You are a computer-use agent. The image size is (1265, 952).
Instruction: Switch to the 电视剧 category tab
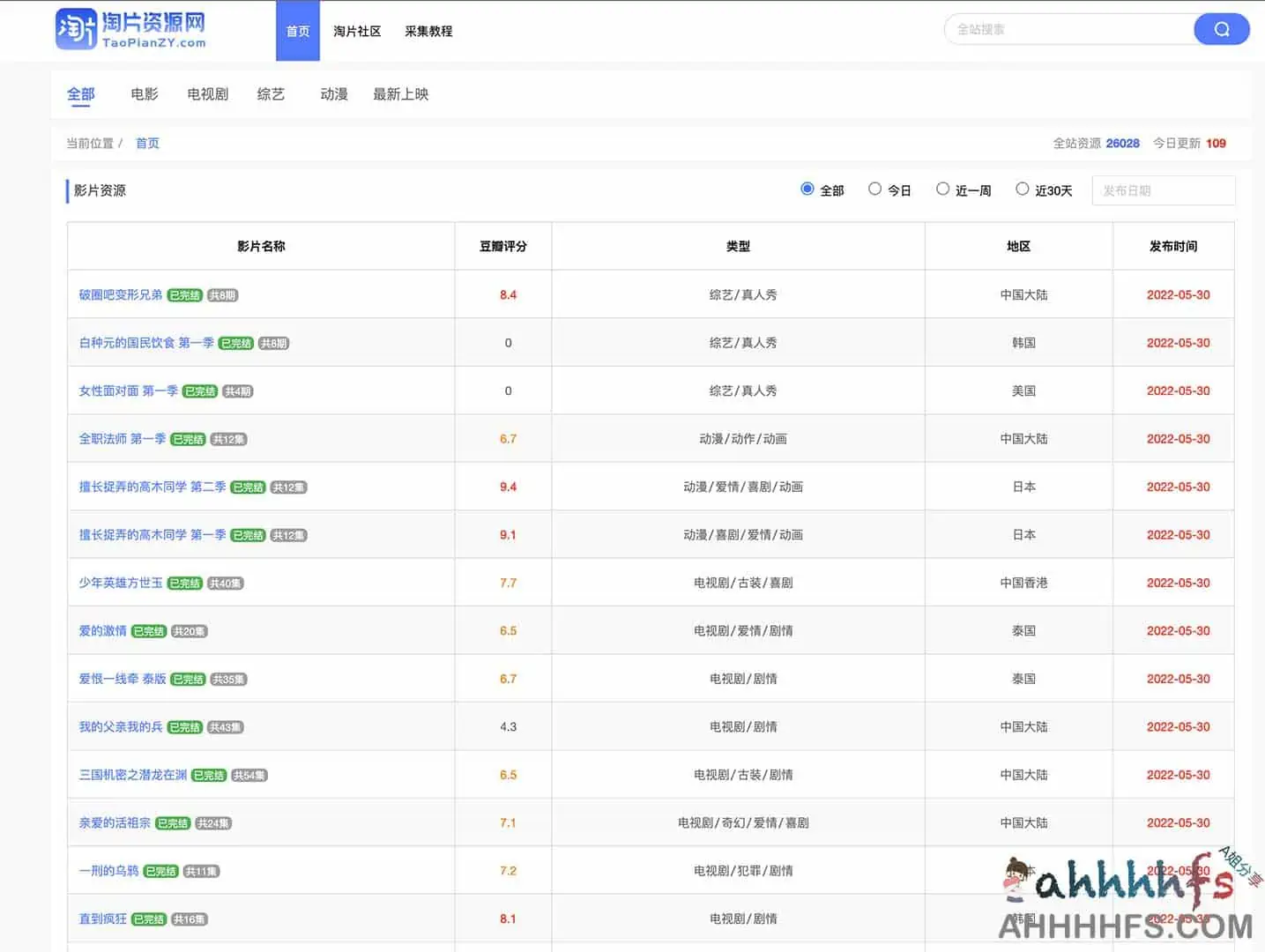tap(206, 94)
